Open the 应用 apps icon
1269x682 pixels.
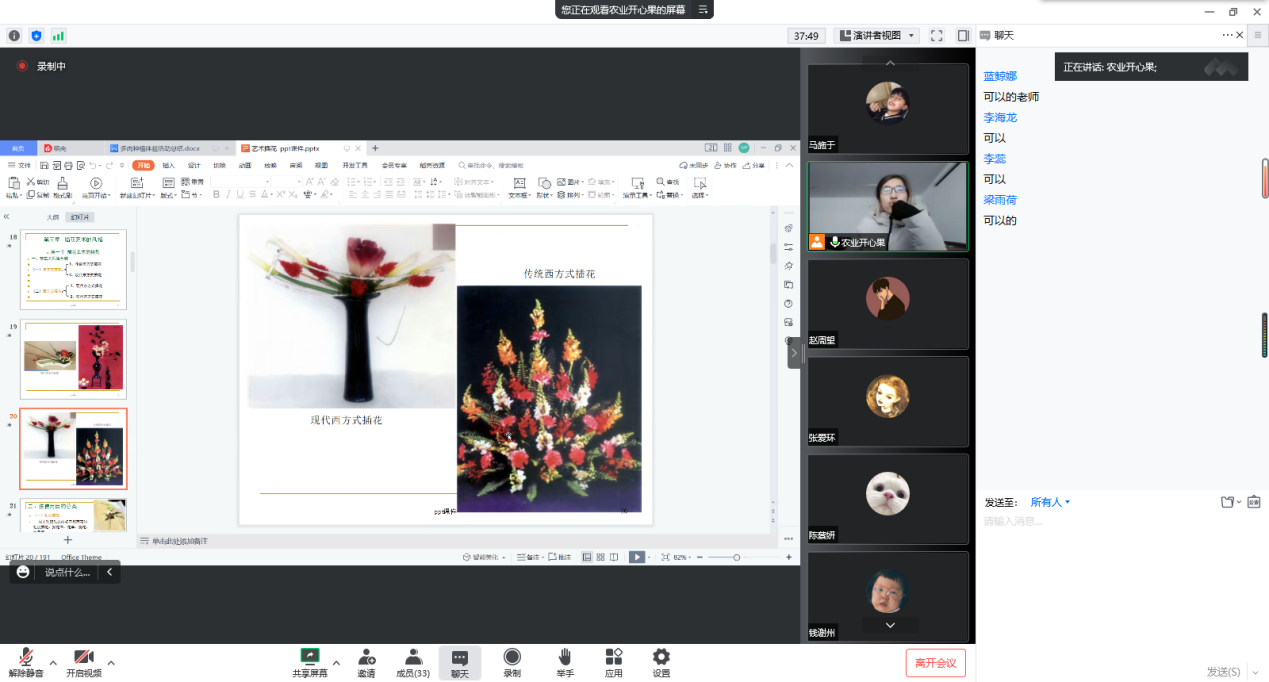tap(613, 658)
